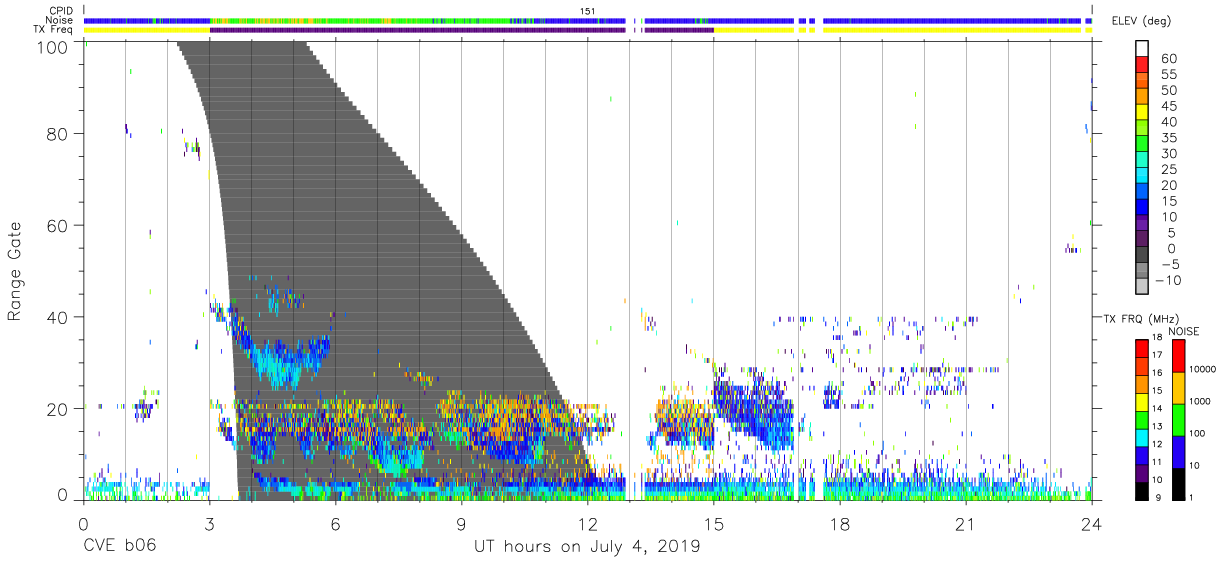Image resolution: width=1228 pixels, height=567 pixels.
Task: Click the CPID value 151
Action: click(x=587, y=11)
